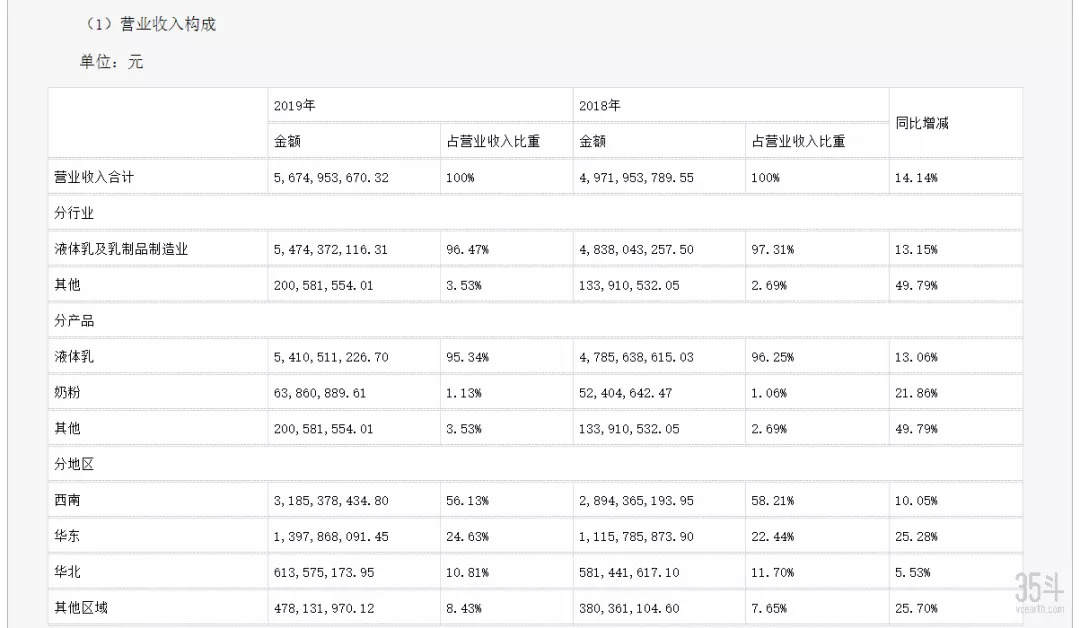Click the 西南 region row label
The width and height of the screenshot is (1080, 628).
coord(67,500)
